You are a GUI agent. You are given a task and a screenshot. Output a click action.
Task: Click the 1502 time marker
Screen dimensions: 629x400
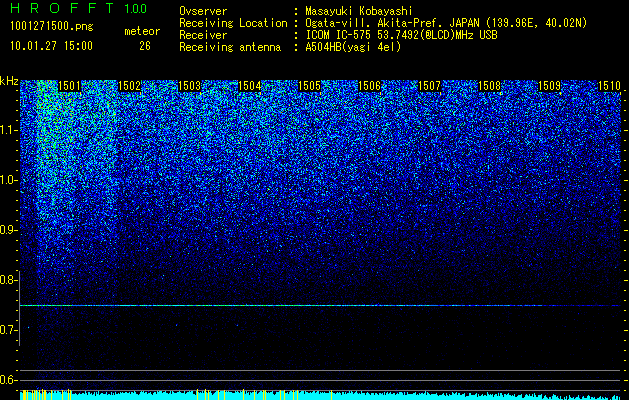[130, 86]
